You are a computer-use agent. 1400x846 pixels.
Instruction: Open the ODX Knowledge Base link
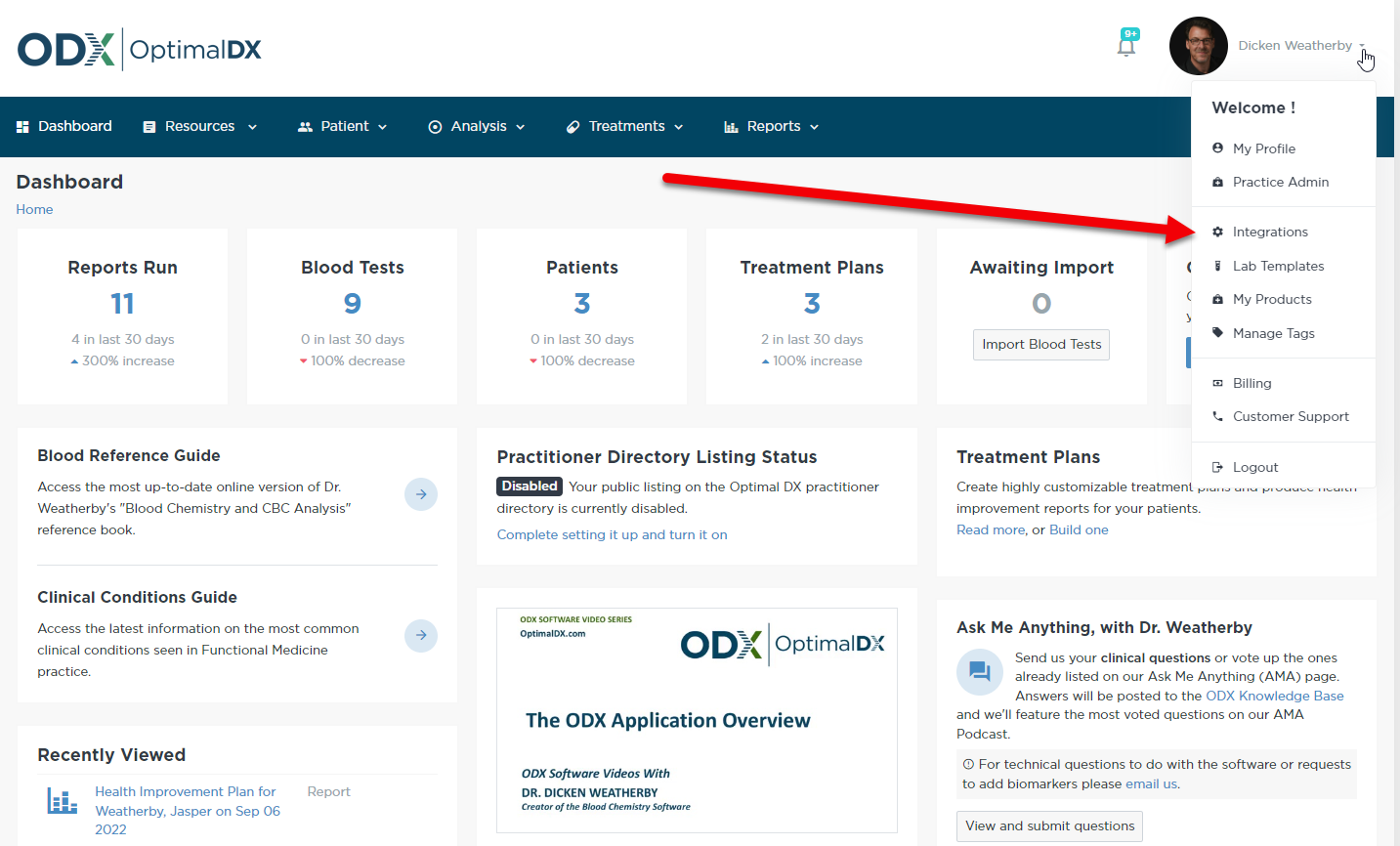point(1275,696)
